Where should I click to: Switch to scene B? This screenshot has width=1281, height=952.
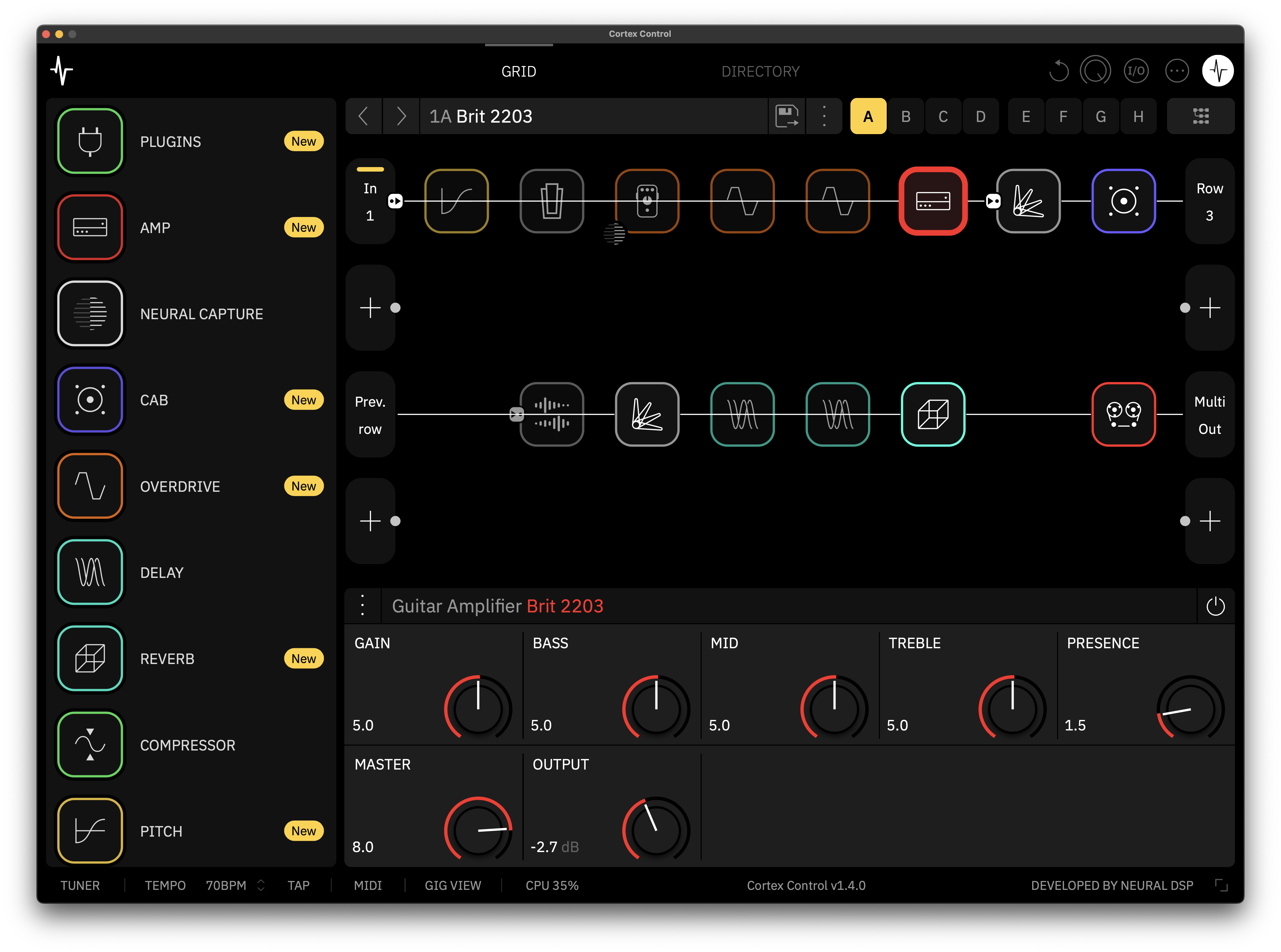tap(906, 116)
